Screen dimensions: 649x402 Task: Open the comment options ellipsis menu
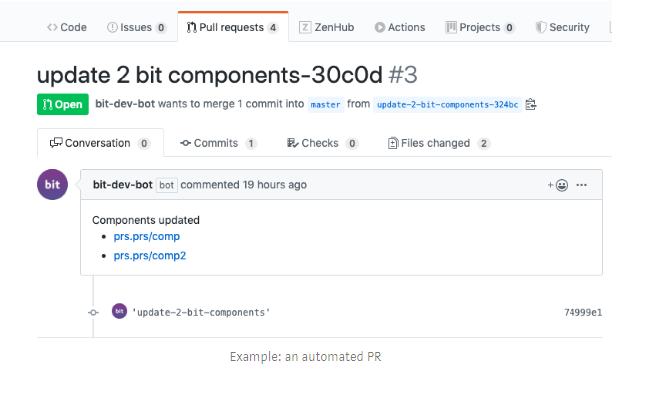(x=582, y=185)
